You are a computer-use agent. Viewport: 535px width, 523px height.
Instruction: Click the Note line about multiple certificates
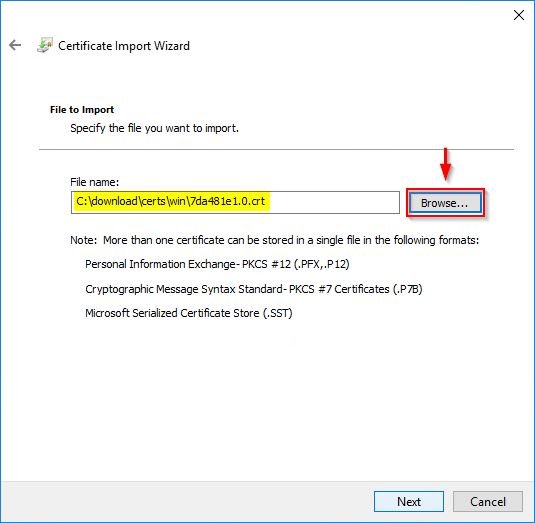275,240
